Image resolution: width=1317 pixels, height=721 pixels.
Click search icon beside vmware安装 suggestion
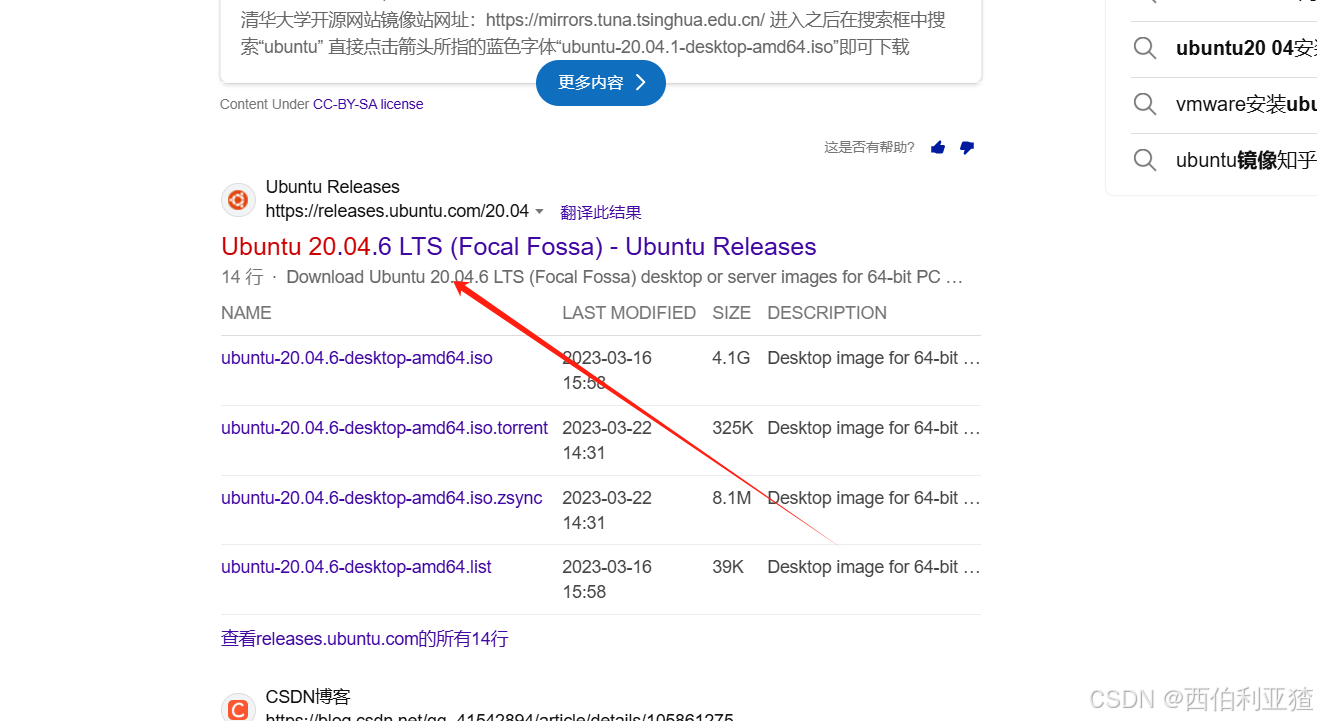tap(1145, 104)
